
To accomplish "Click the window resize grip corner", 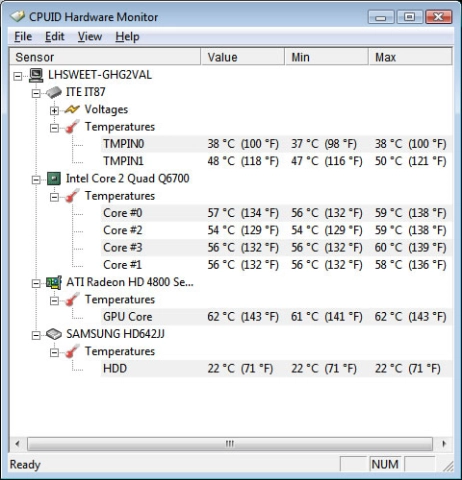I will (448, 466).
